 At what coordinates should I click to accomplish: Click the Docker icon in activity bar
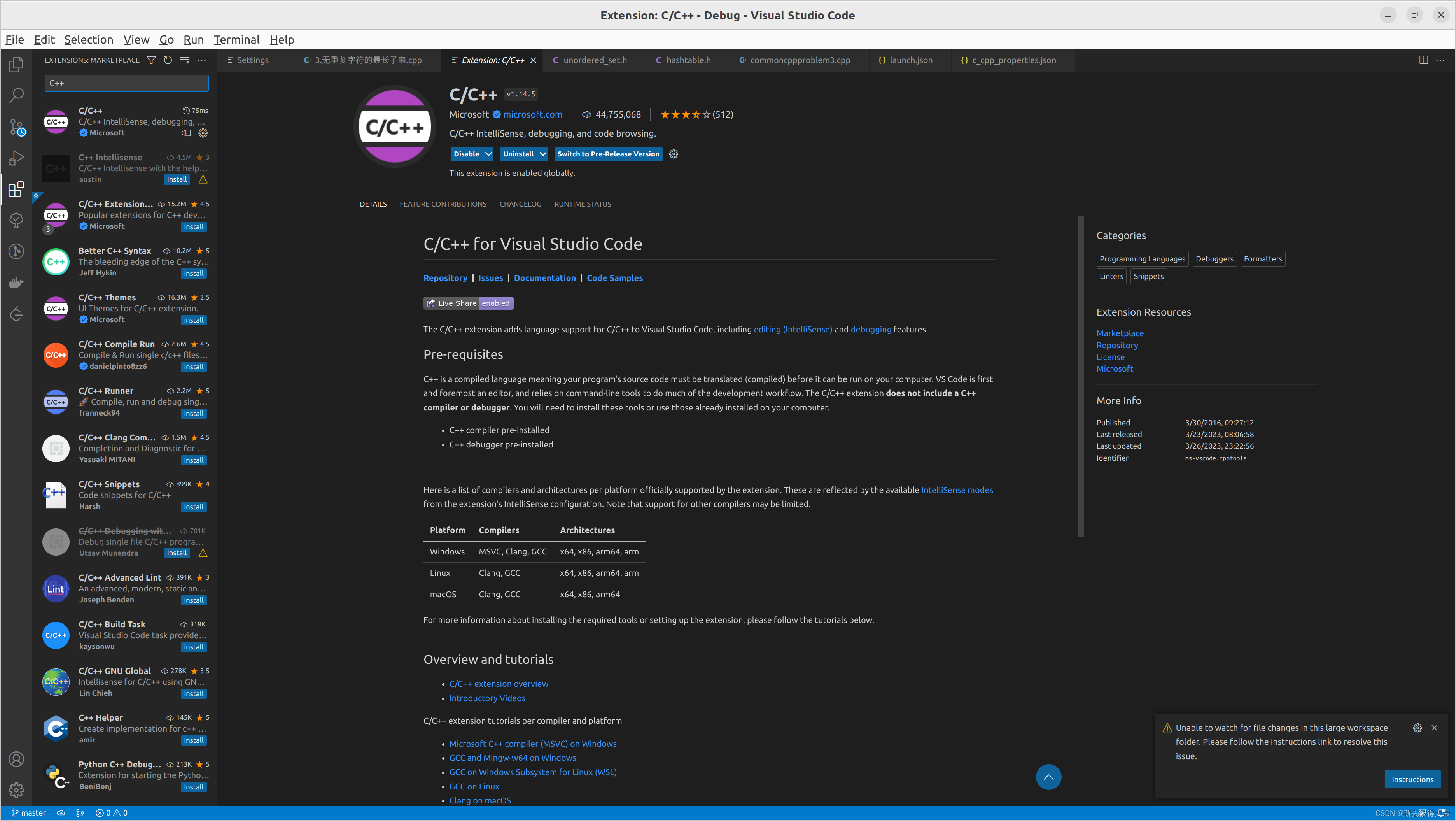coord(16,282)
